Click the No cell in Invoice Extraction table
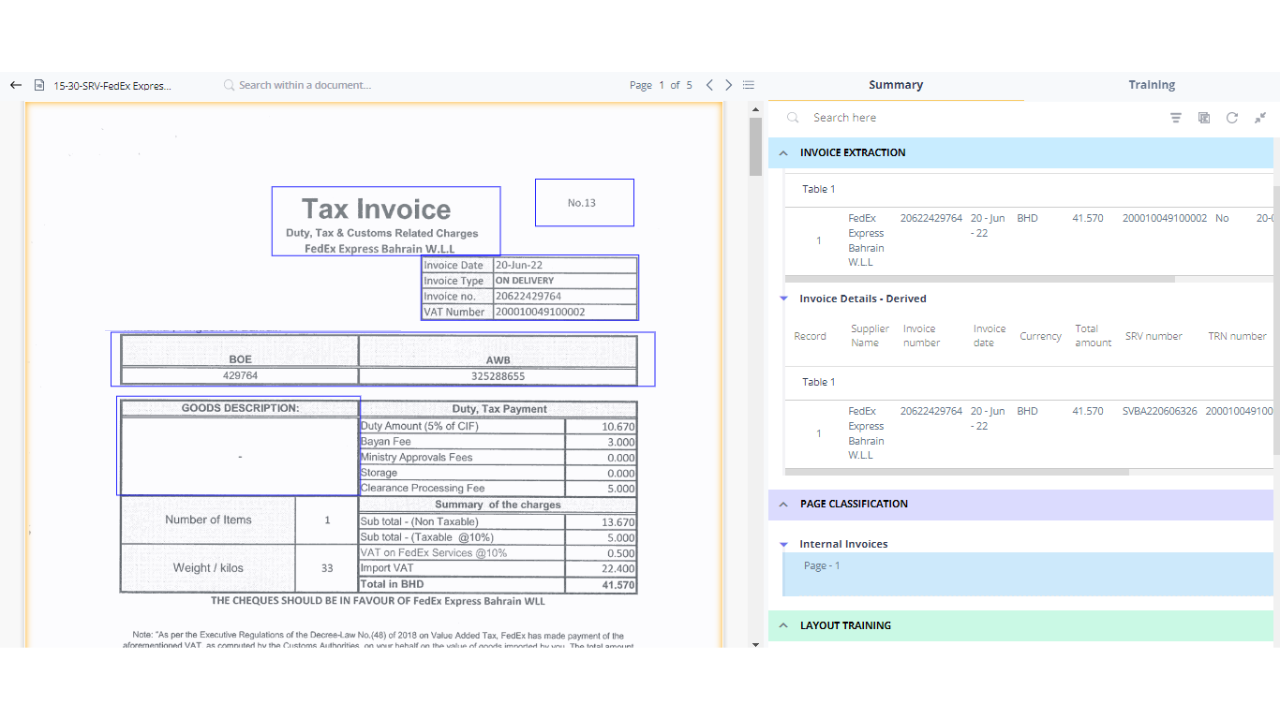 tap(1222, 218)
